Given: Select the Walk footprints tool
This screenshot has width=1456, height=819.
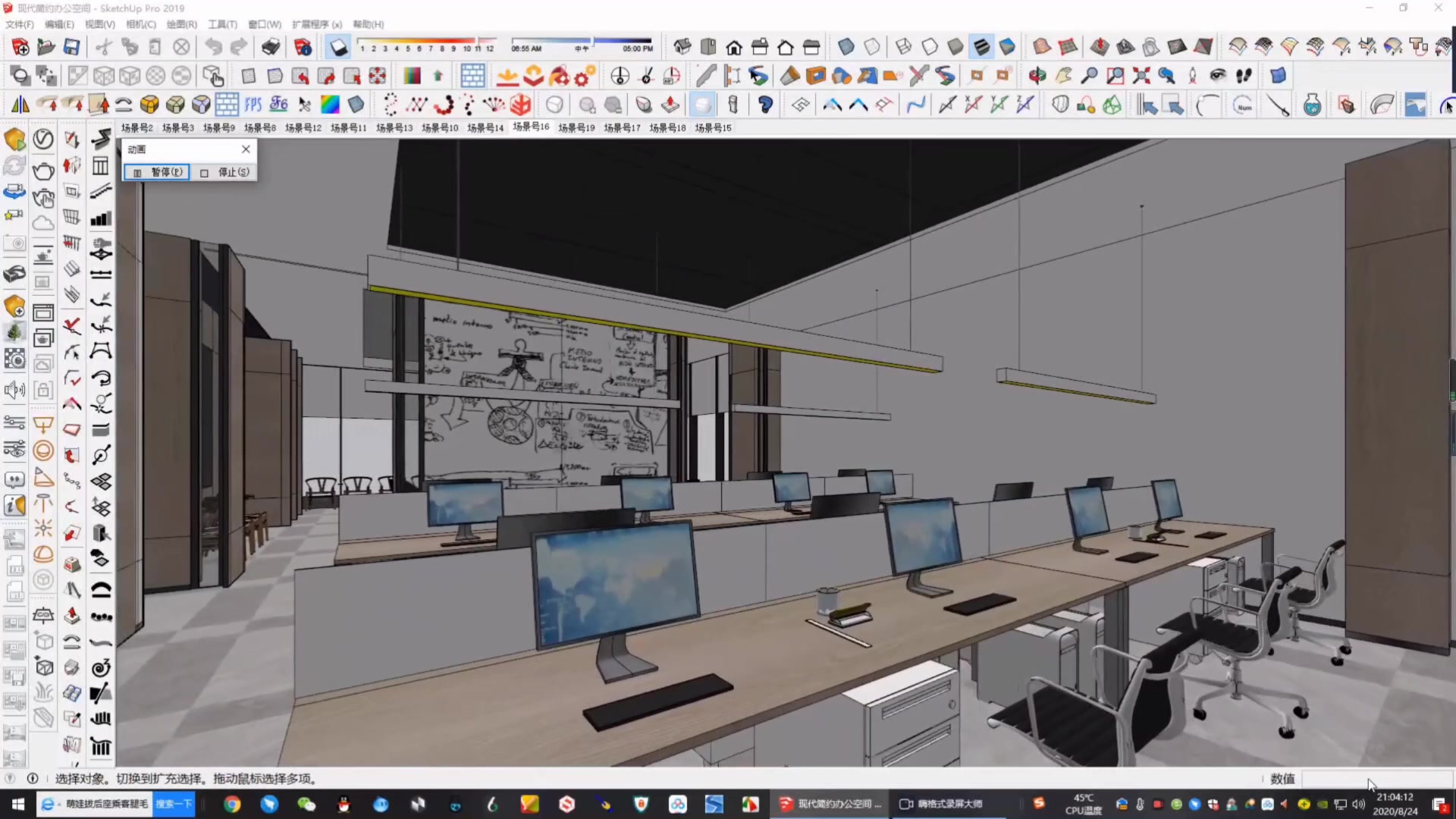Looking at the screenshot, I should [1244, 76].
